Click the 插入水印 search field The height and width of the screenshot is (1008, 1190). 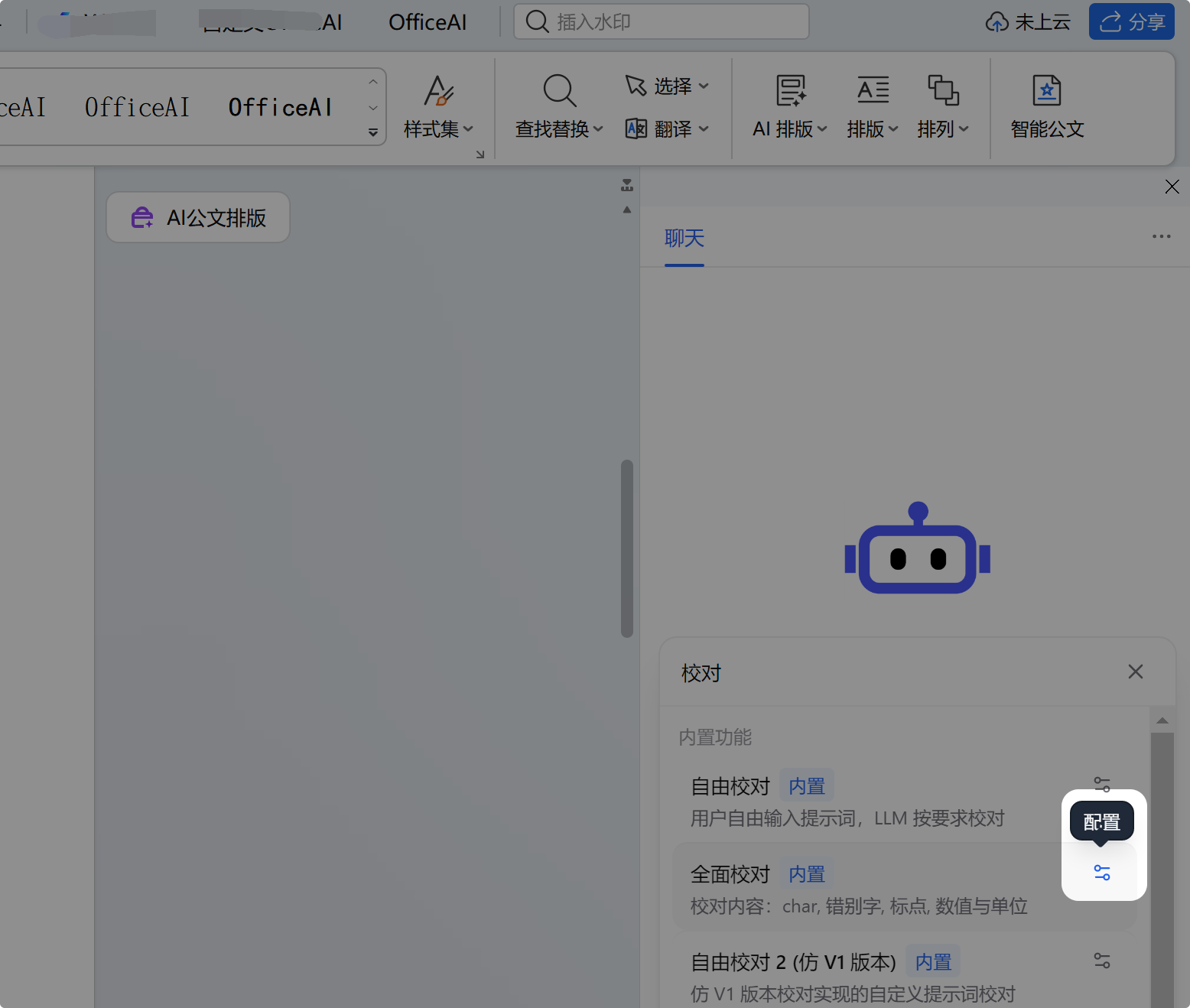662,21
